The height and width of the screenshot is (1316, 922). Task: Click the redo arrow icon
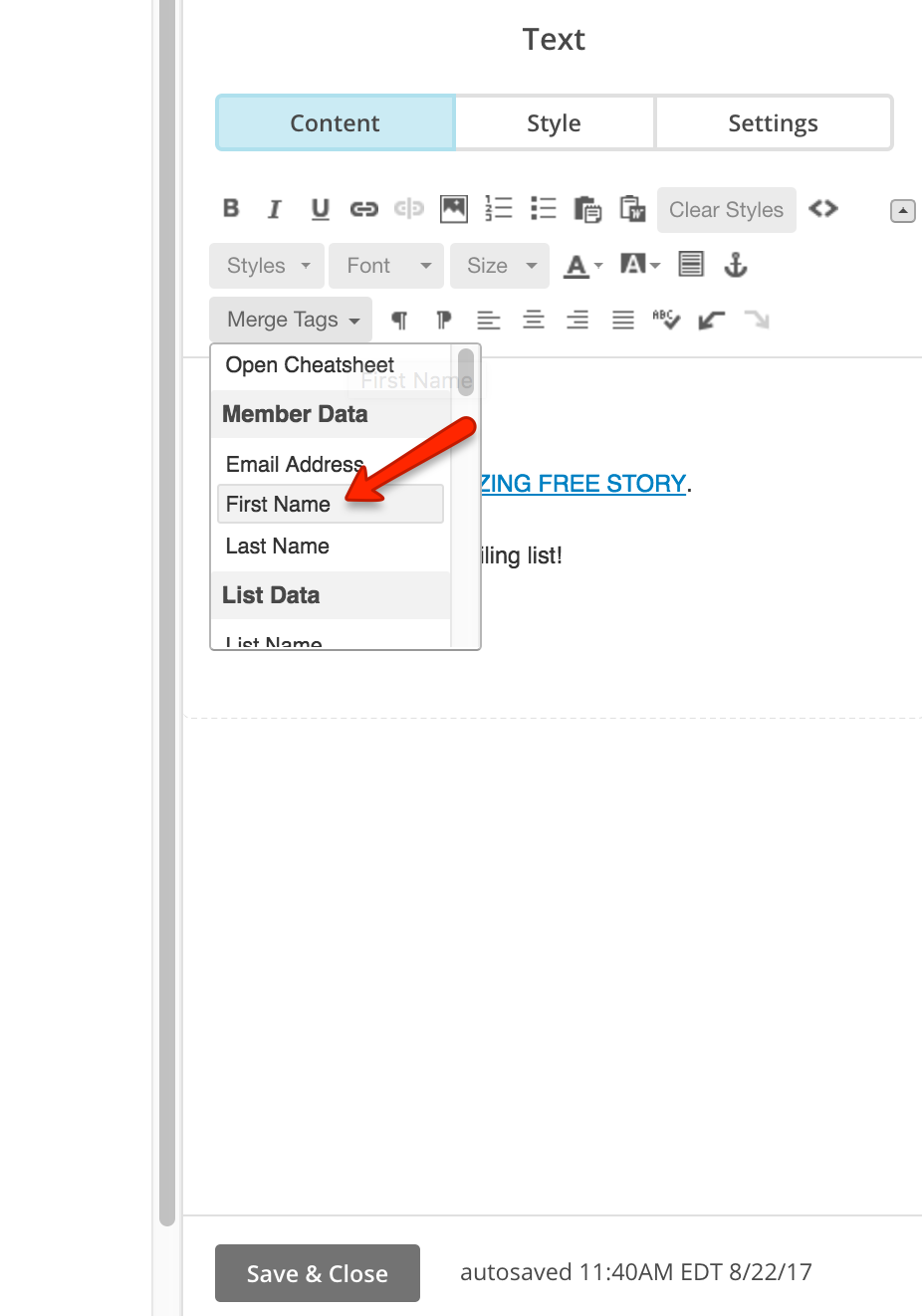click(757, 320)
